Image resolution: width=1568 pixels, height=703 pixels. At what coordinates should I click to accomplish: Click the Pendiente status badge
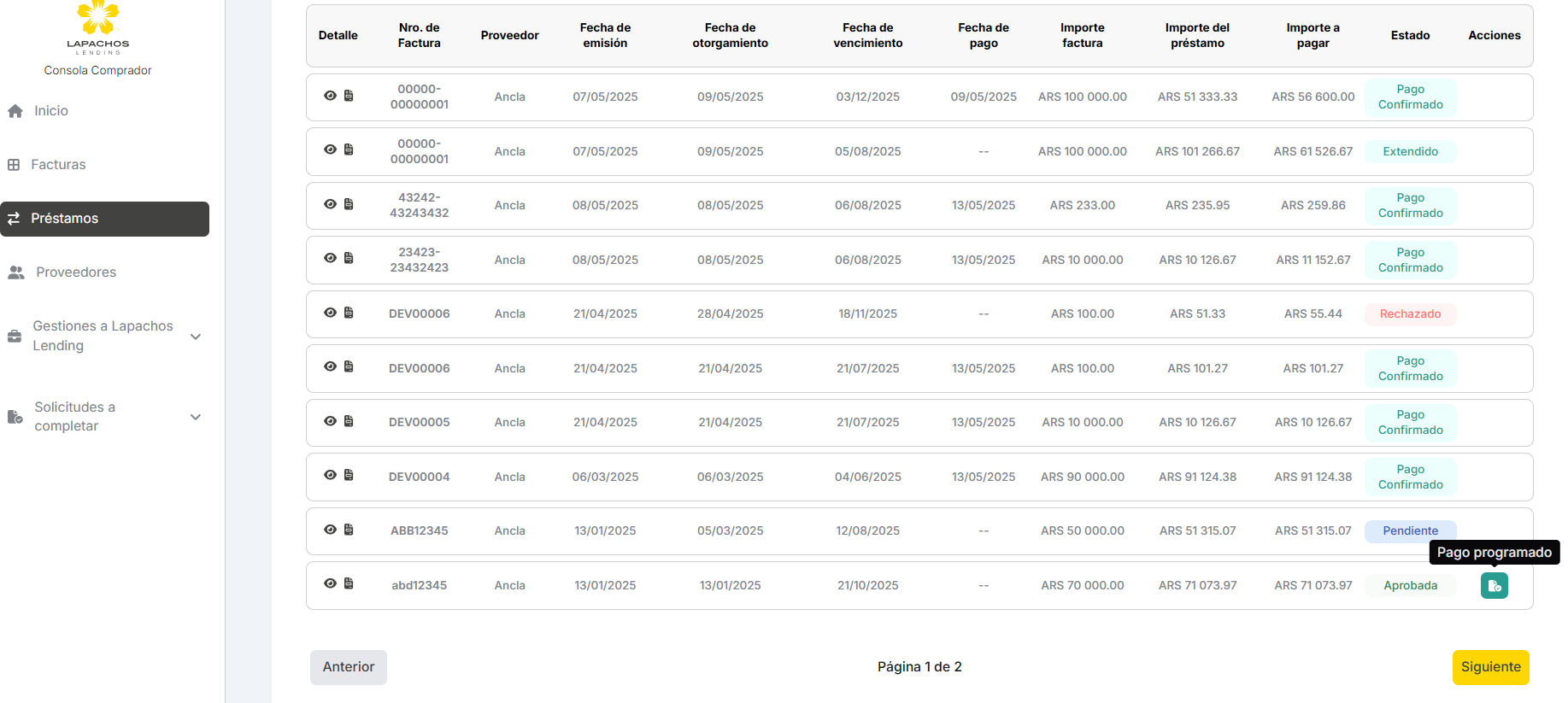click(x=1410, y=530)
